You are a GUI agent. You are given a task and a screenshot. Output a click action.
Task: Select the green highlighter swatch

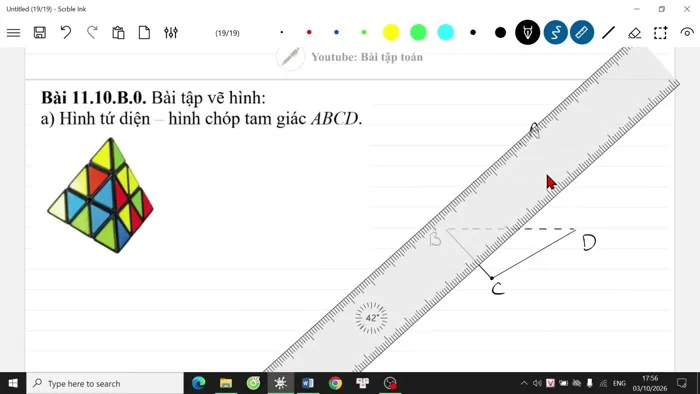point(418,32)
